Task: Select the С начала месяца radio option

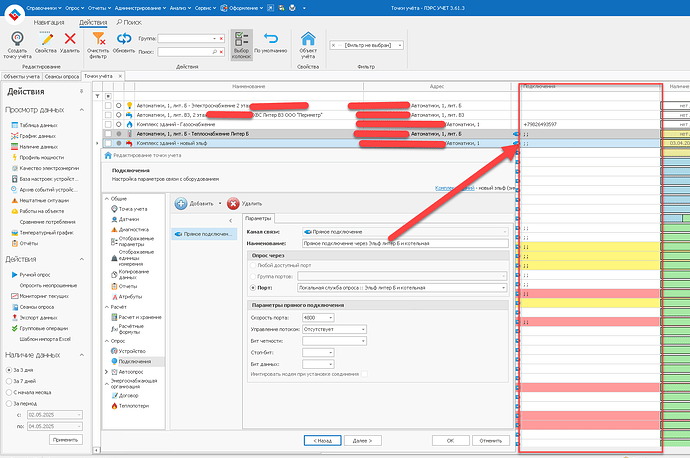Action: click(x=9, y=392)
